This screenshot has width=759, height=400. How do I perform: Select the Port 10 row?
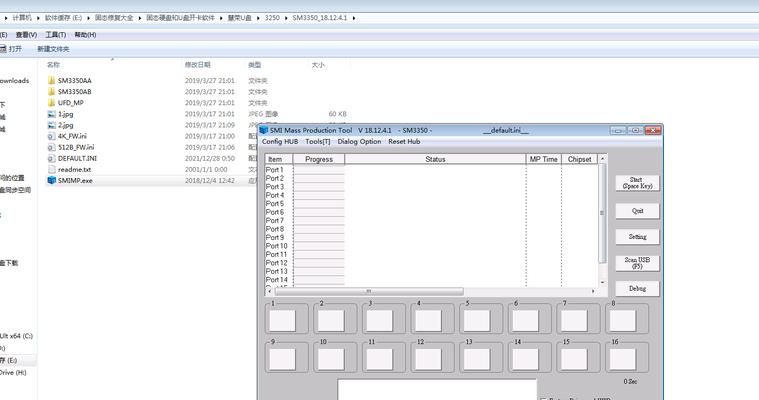click(x=431, y=246)
